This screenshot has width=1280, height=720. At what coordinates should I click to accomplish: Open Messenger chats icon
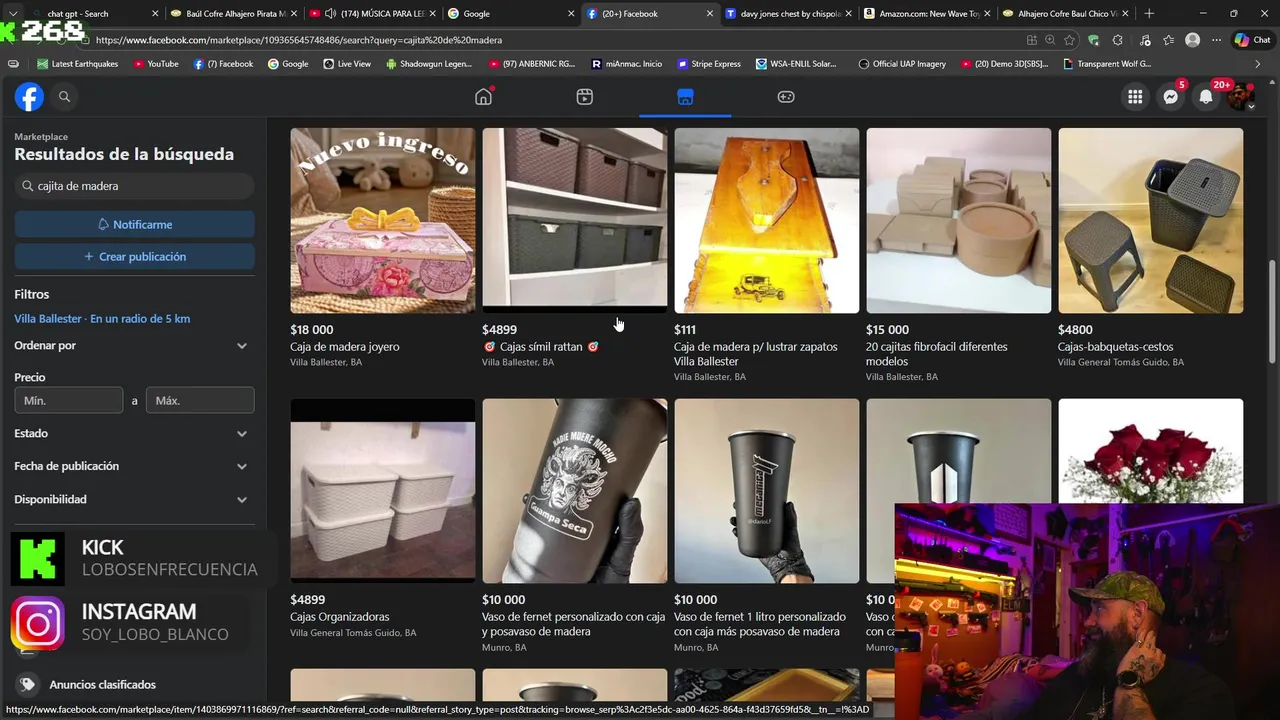[x=1171, y=97]
